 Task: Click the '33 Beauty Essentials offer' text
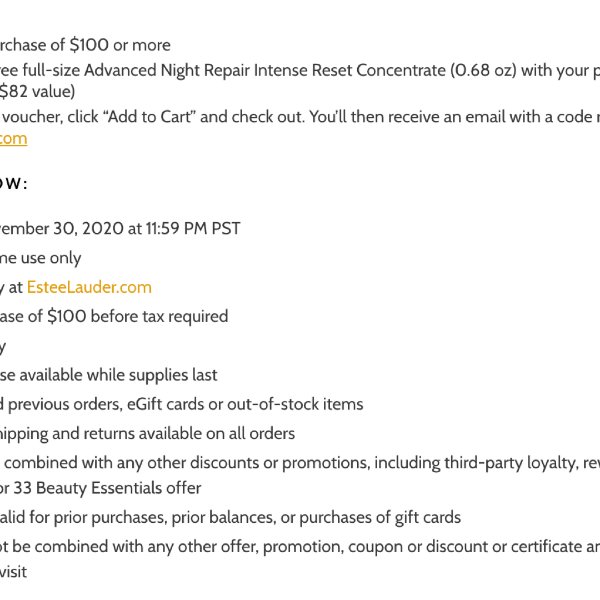coord(107,488)
